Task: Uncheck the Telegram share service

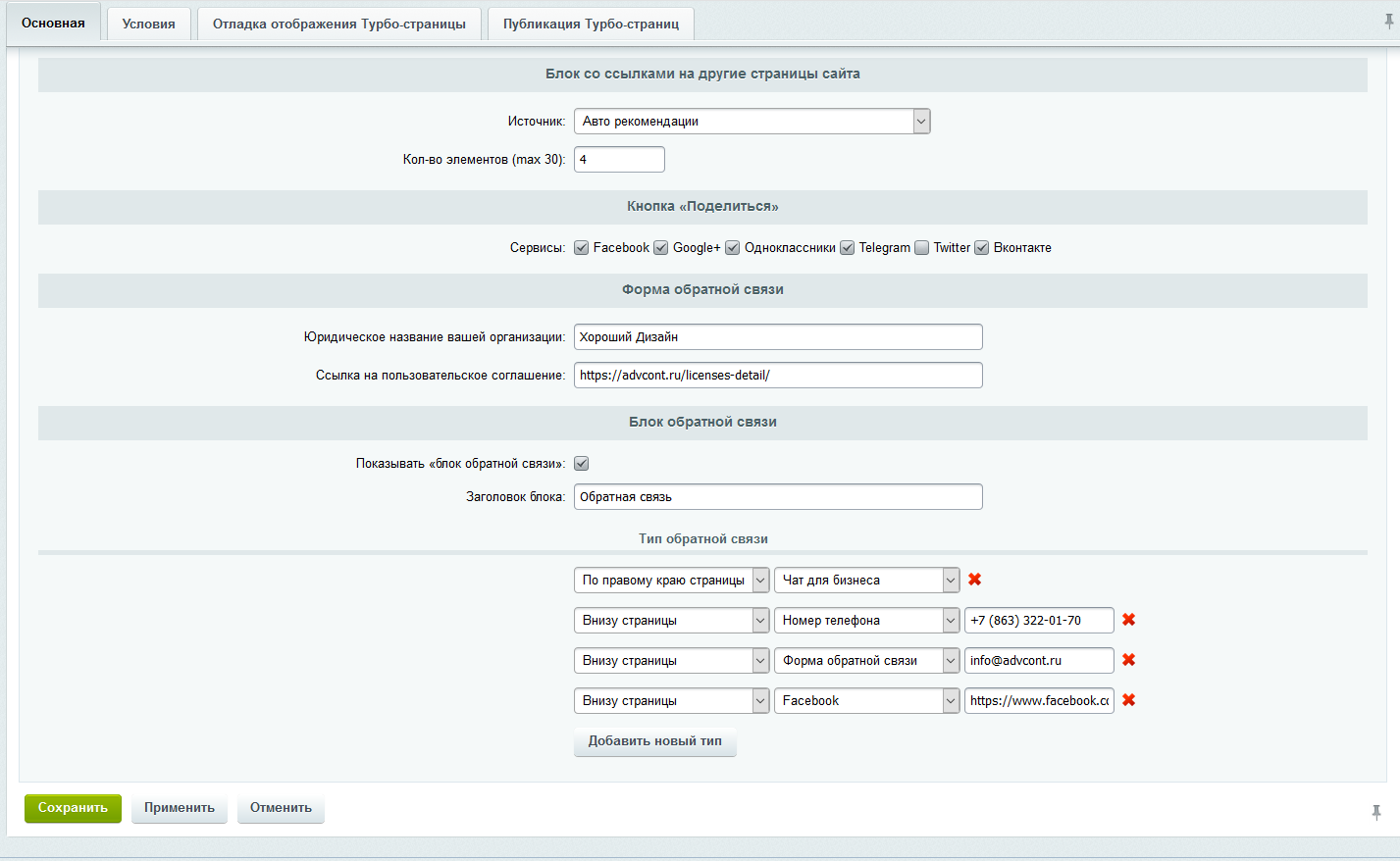Action: click(x=848, y=248)
